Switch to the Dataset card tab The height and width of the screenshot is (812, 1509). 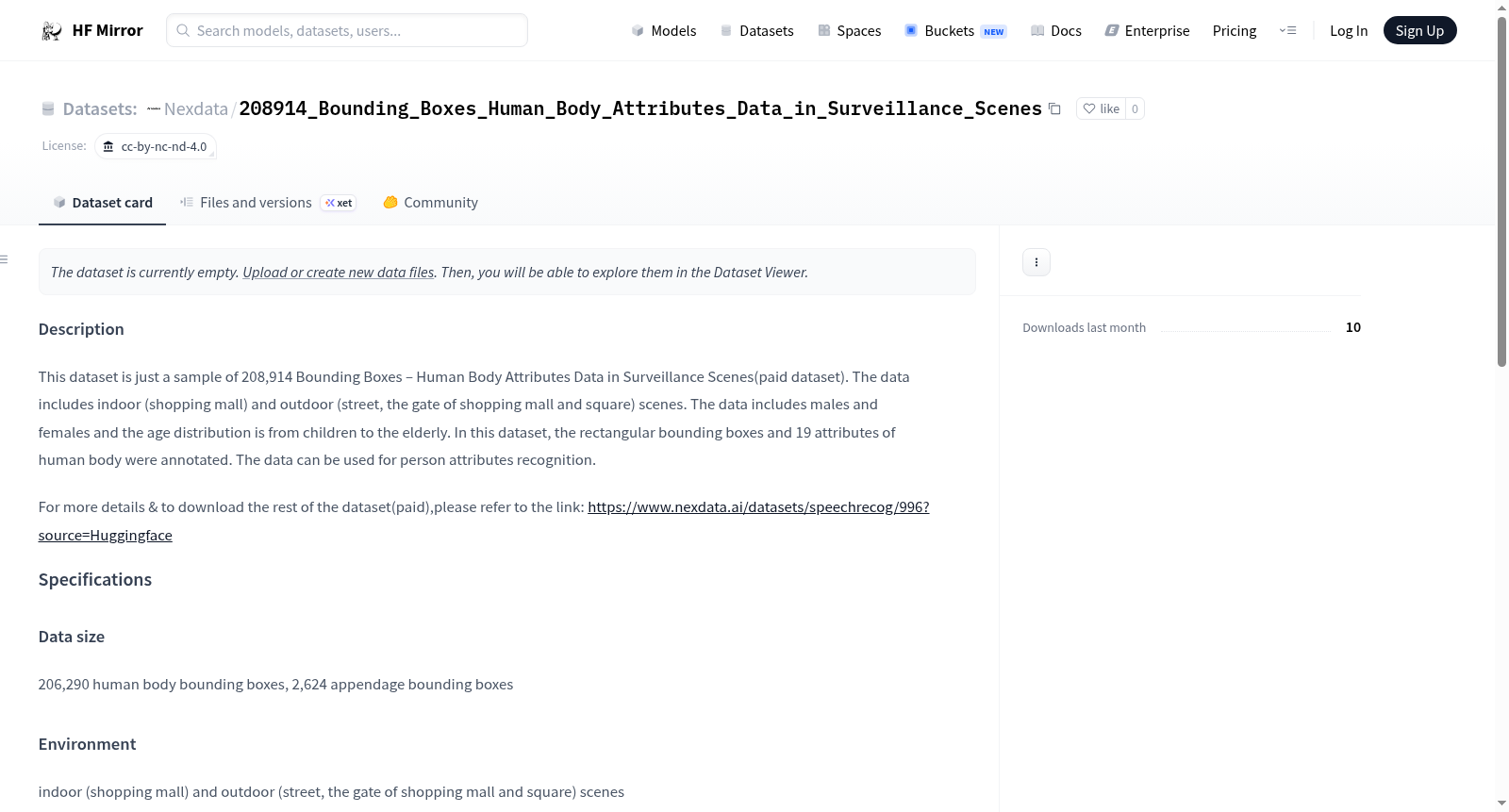pos(102,203)
